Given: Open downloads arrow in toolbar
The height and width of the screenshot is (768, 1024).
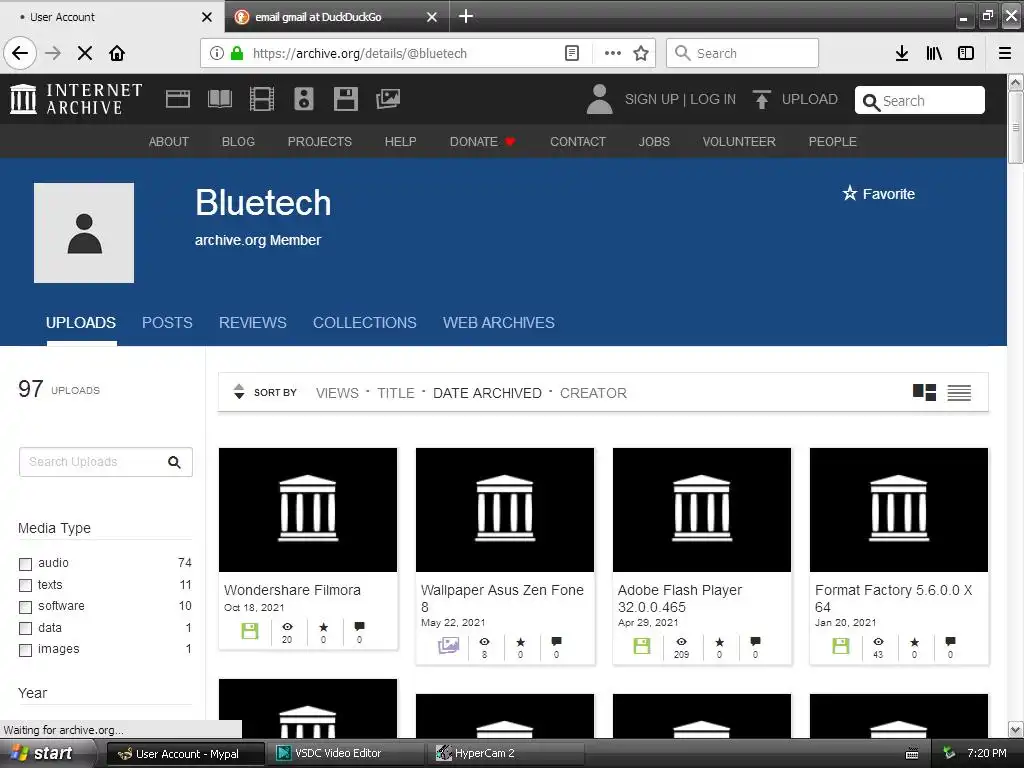Looking at the screenshot, I should 902,54.
